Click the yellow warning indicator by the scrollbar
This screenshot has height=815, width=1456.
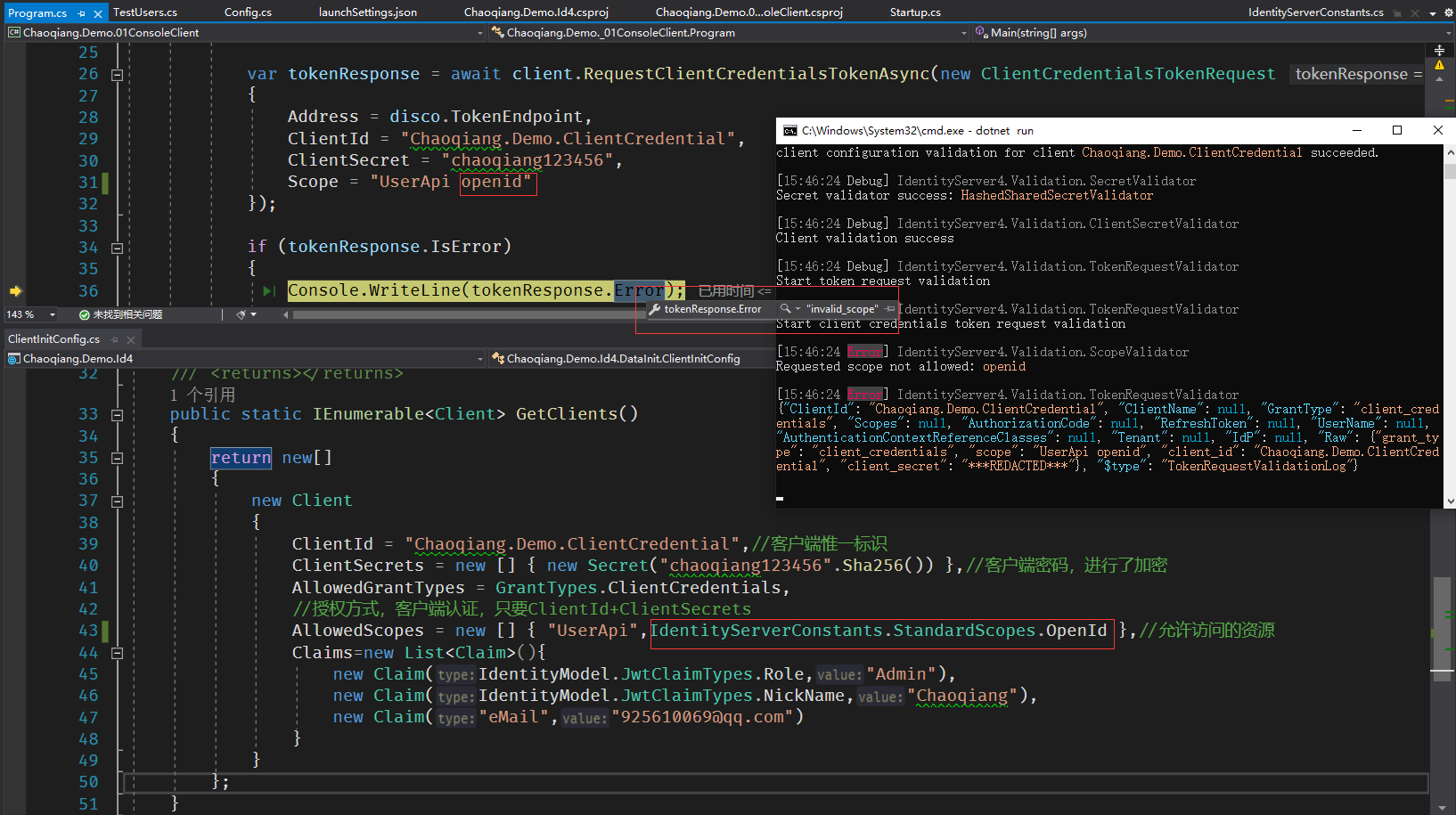coord(1439,65)
